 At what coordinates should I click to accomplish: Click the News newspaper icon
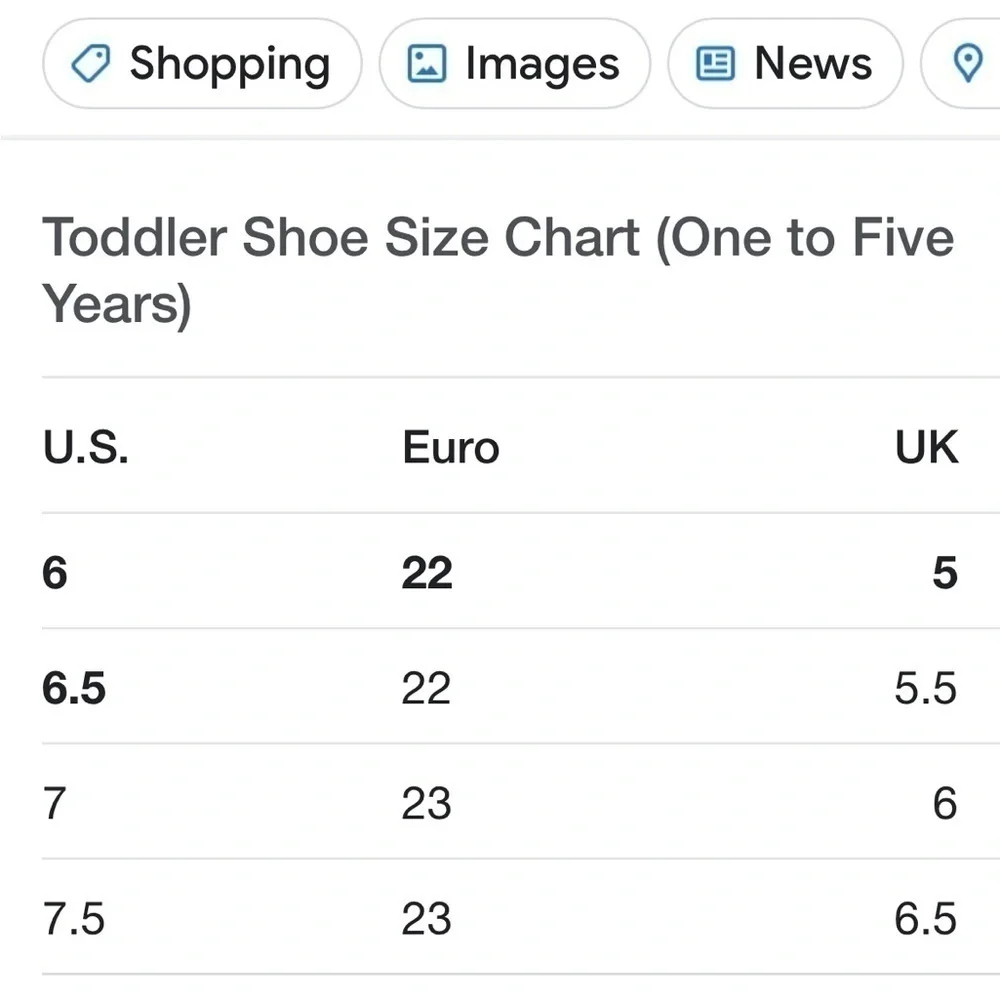coord(715,63)
